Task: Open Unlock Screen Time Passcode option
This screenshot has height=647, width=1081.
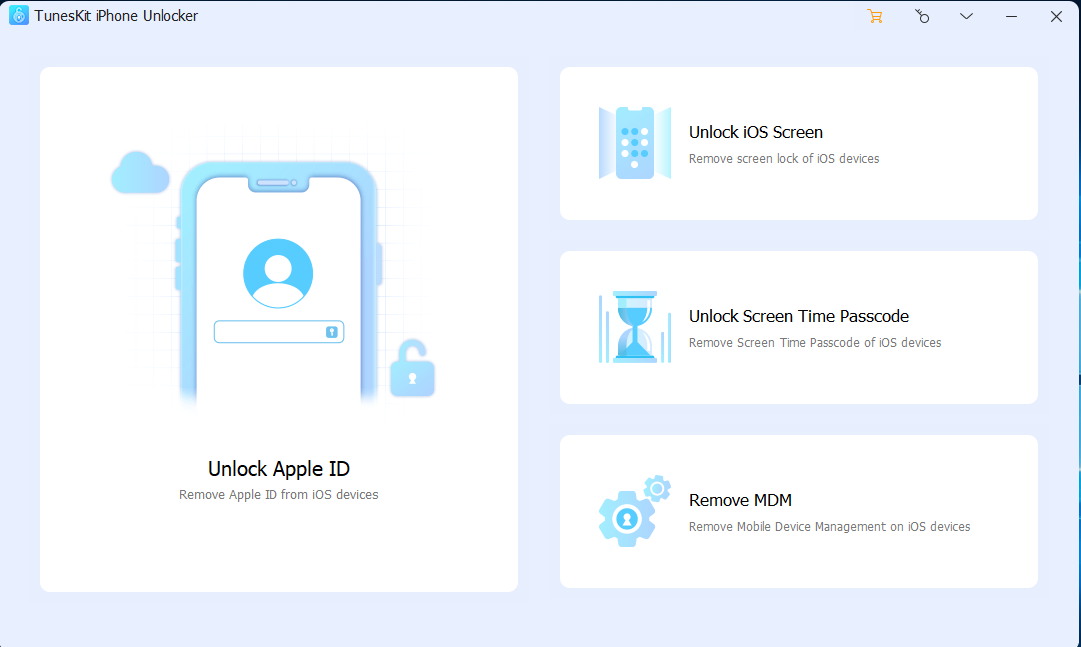Action: tap(798, 327)
